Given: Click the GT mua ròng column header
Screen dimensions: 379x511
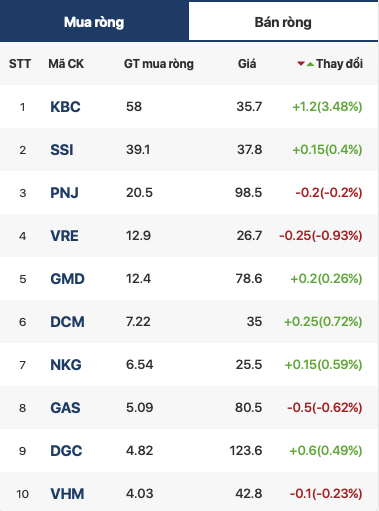Looking at the screenshot, I should coord(159,64).
